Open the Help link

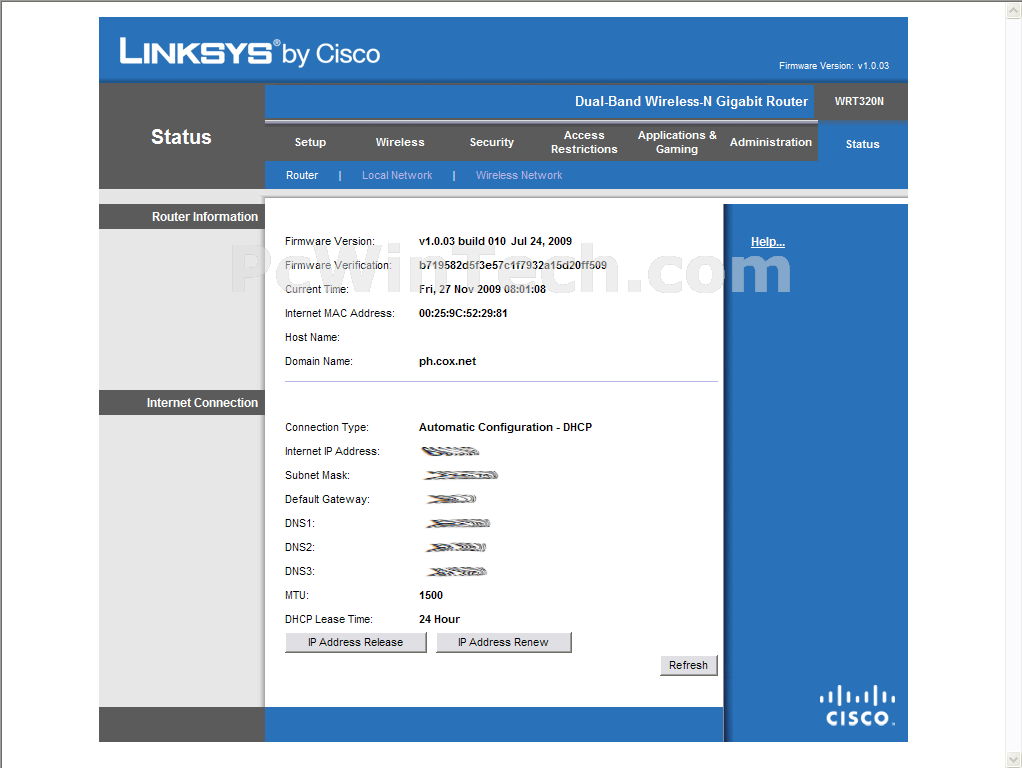(768, 242)
